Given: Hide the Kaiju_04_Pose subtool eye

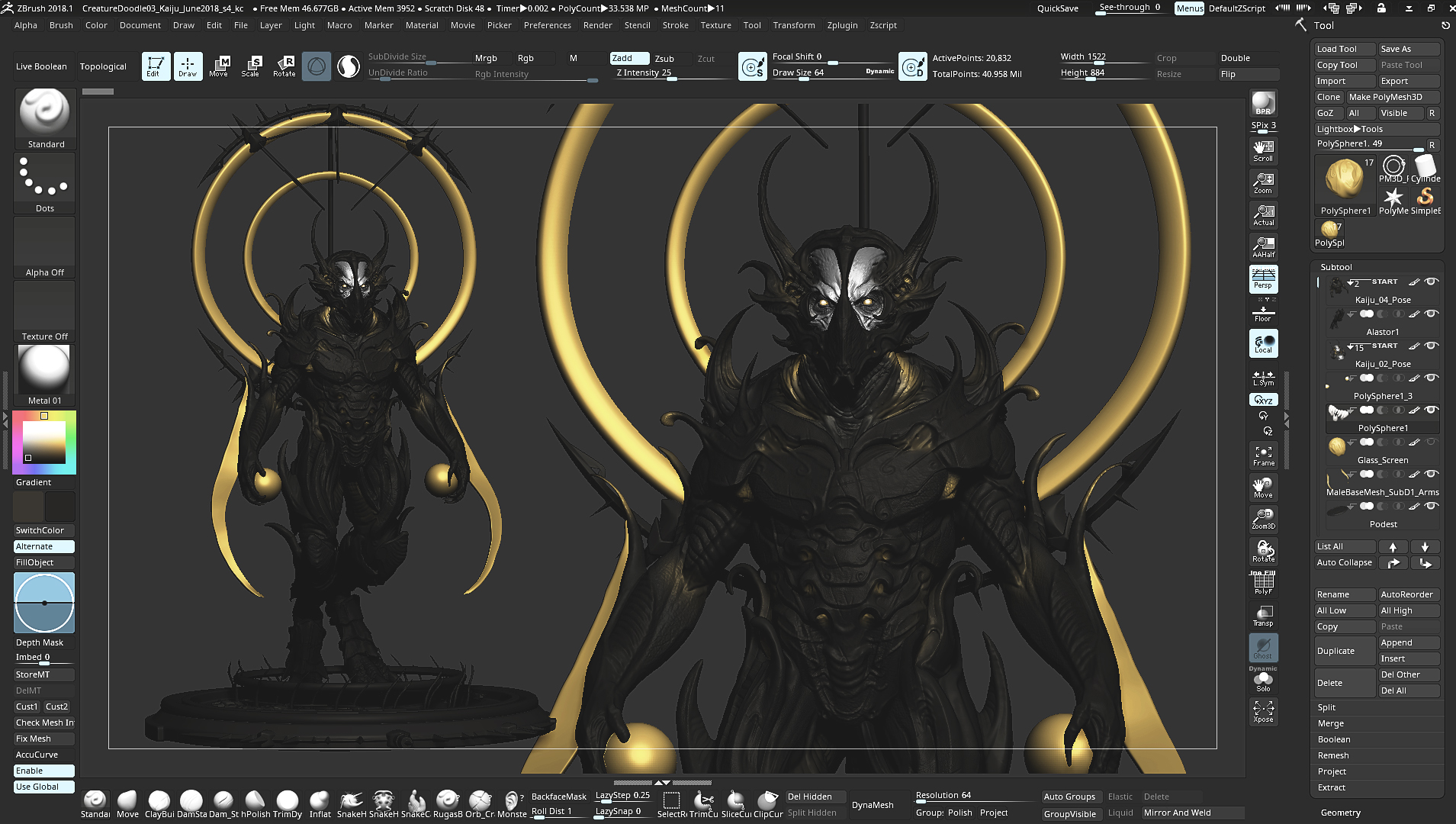Looking at the screenshot, I should tap(1432, 282).
